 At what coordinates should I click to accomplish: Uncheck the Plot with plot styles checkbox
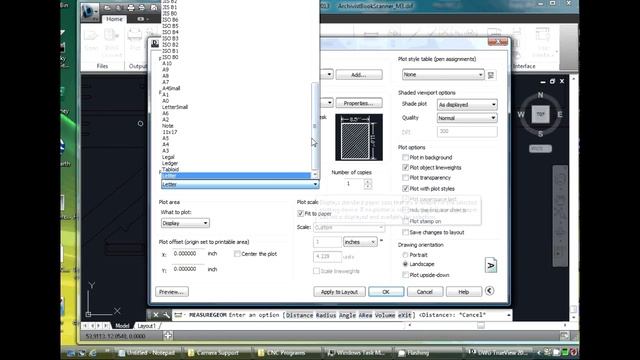[x=405, y=189]
